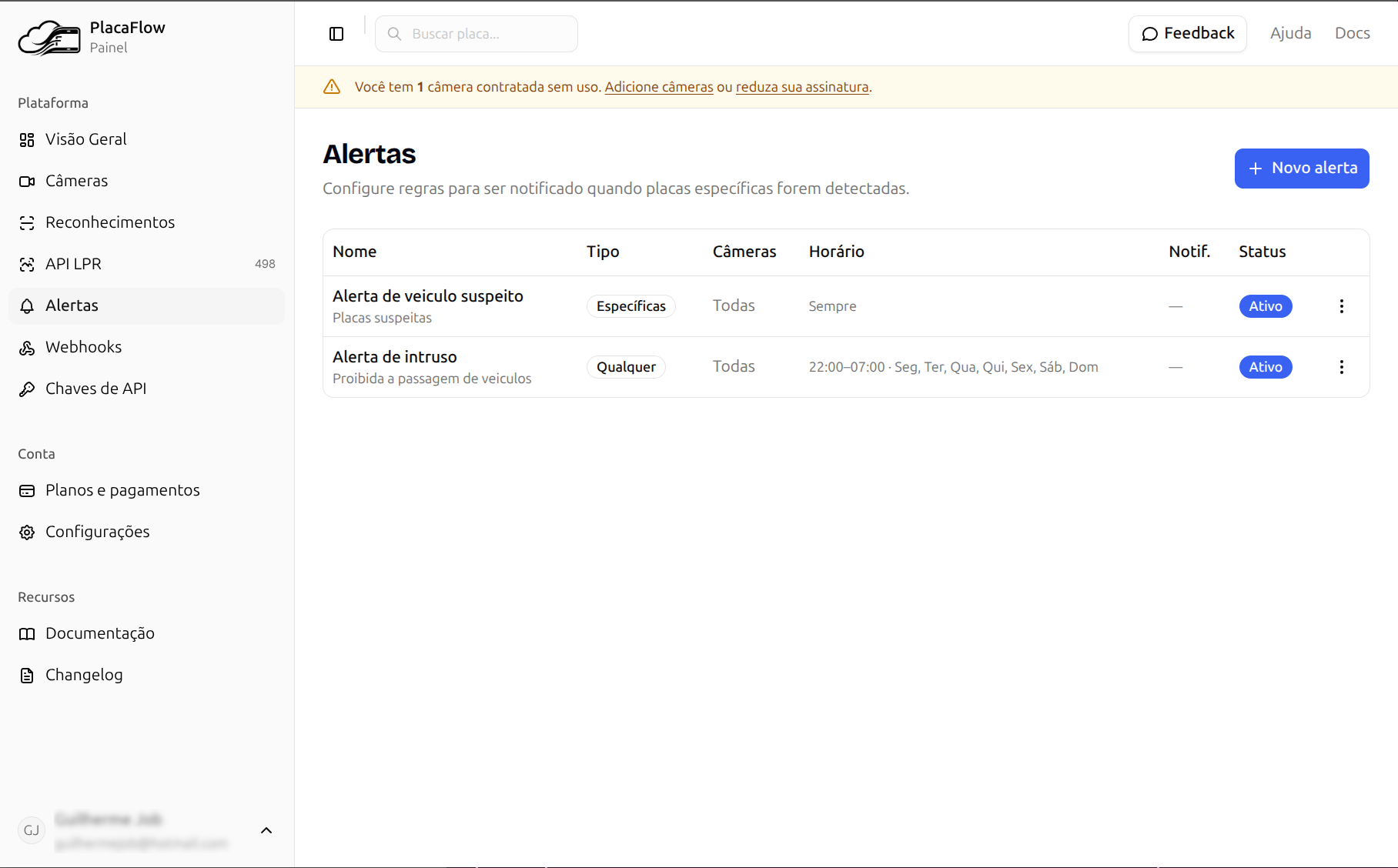The width and height of the screenshot is (1398, 868).
Task: Toggle the sidebar collapse icon
Action: click(x=336, y=34)
